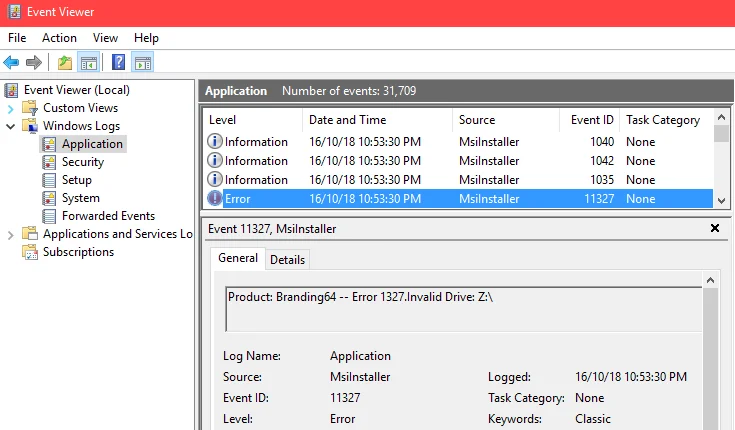Click the info icon of event 1042

(215, 160)
